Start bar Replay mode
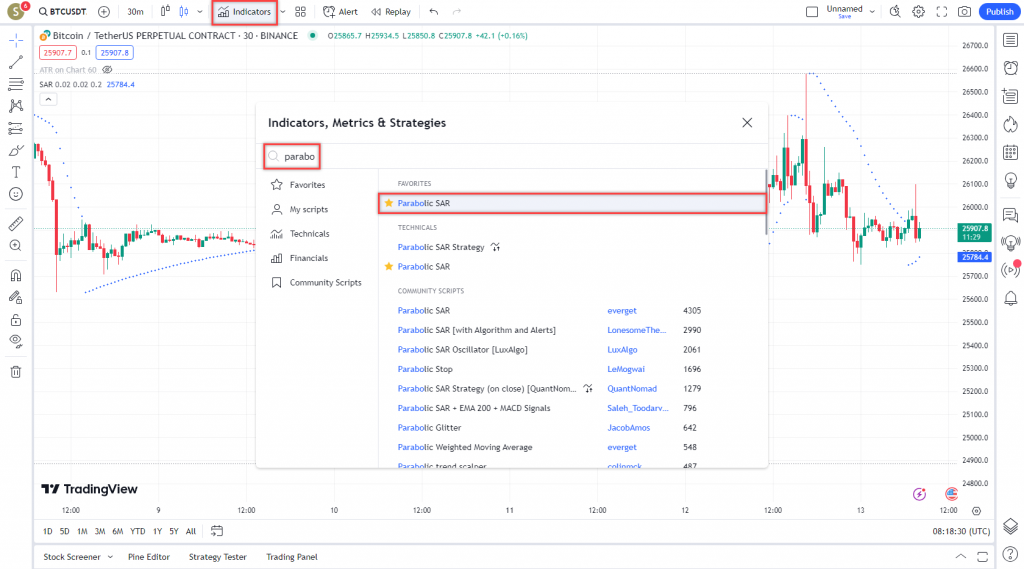Image resolution: width=1024 pixels, height=569 pixels. click(x=391, y=12)
